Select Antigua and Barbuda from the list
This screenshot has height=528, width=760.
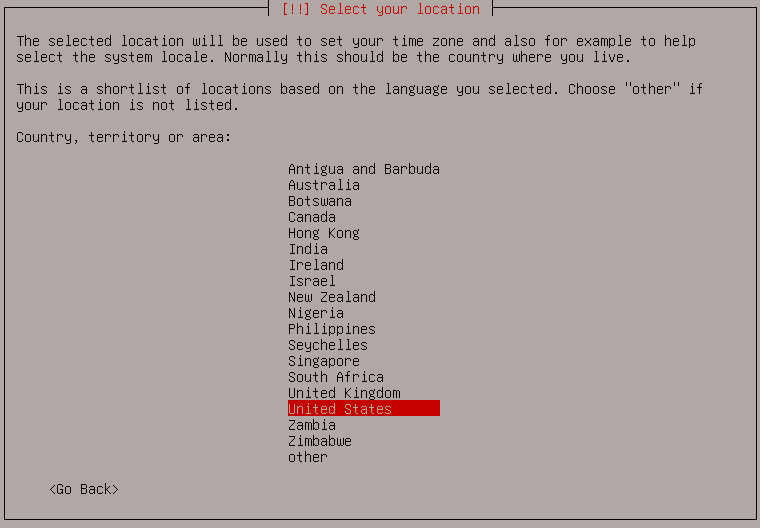coord(364,169)
